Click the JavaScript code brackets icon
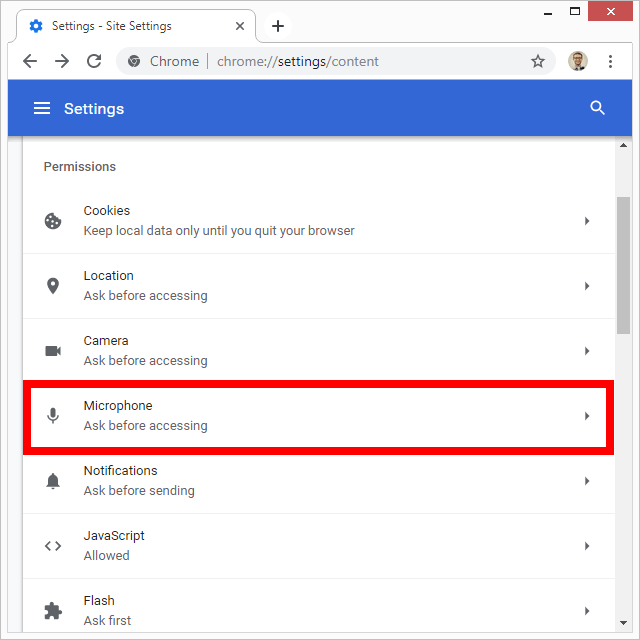Image resolution: width=640 pixels, height=640 pixels. (53, 546)
